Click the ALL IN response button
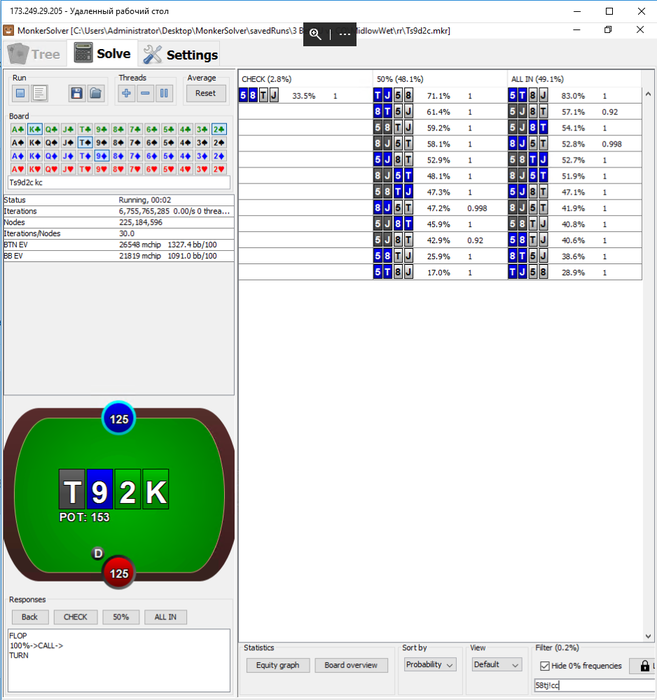This screenshot has width=657, height=700. pos(165,617)
